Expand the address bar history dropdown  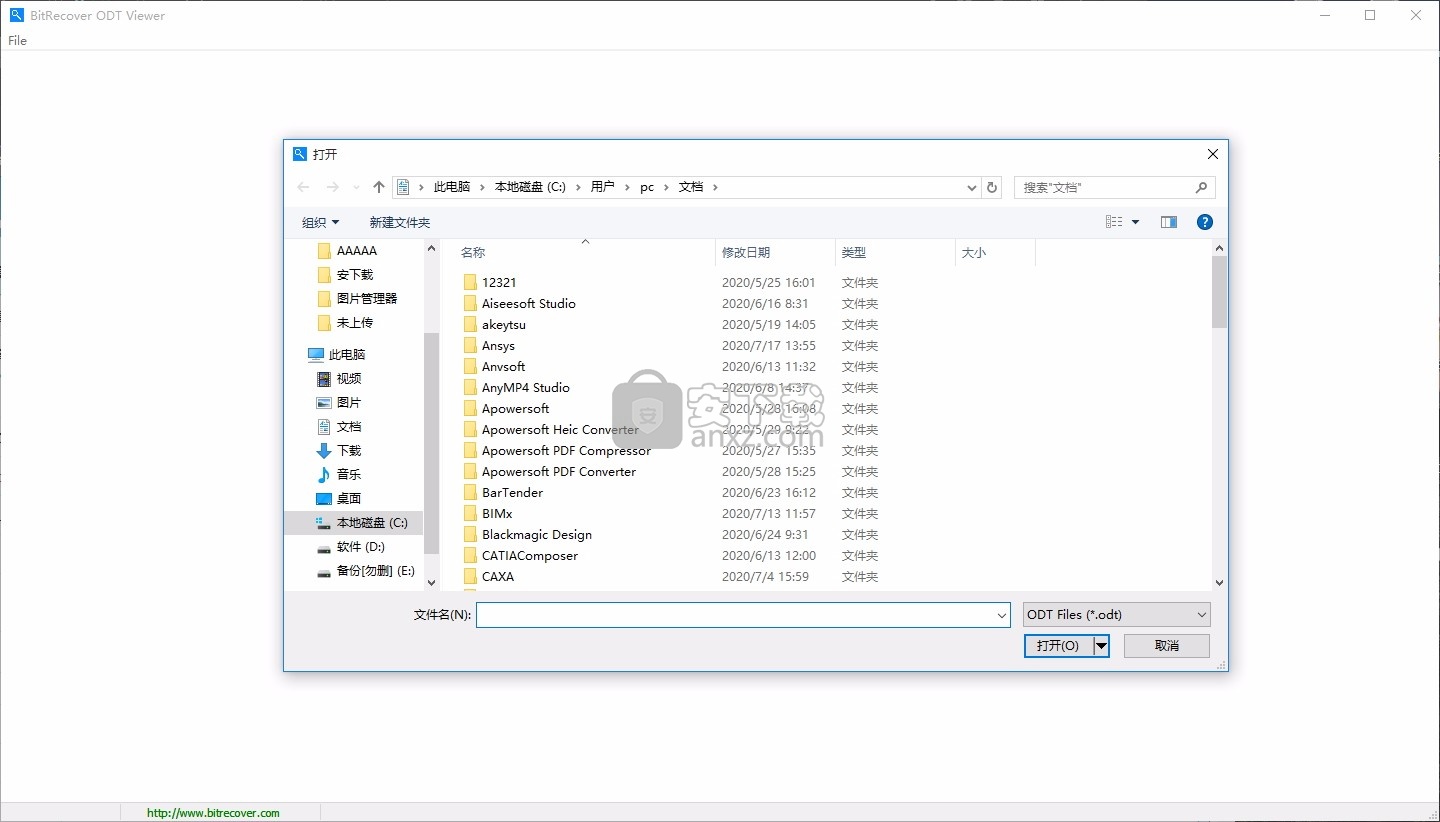[971, 187]
